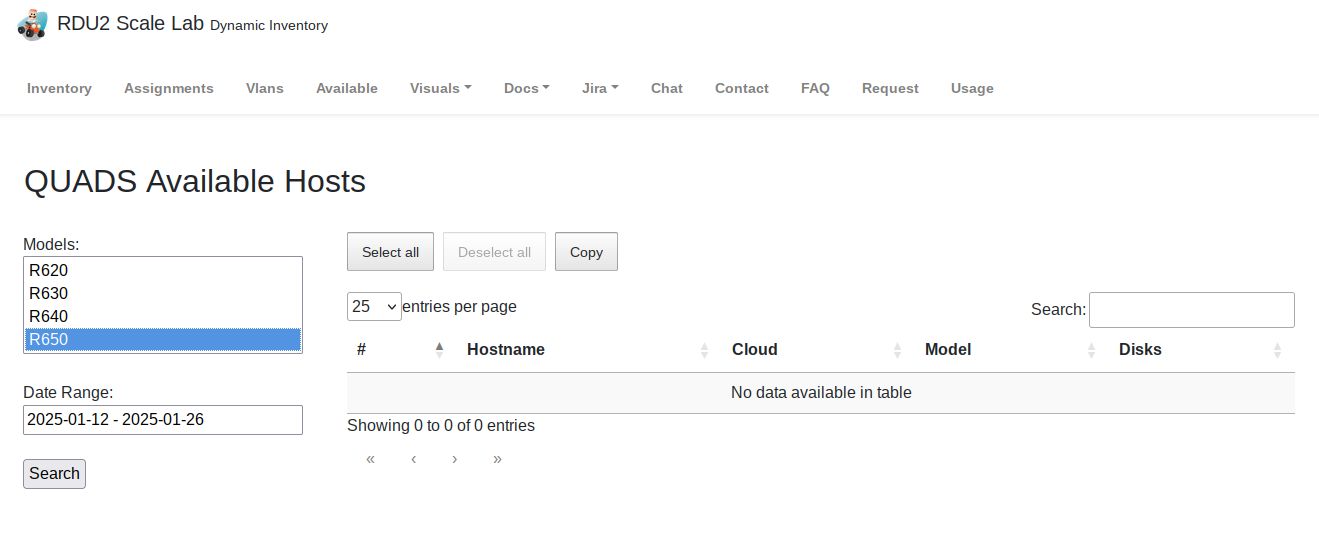Go to next page of results
The width and height of the screenshot is (1319, 559).
[455, 459]
